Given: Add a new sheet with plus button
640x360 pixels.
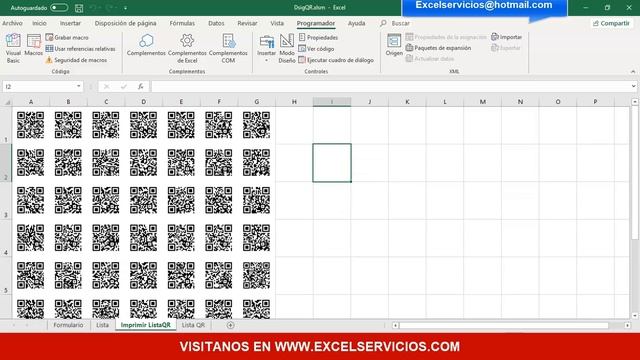Looking at the screenshot, I should [x=230, y=325].
